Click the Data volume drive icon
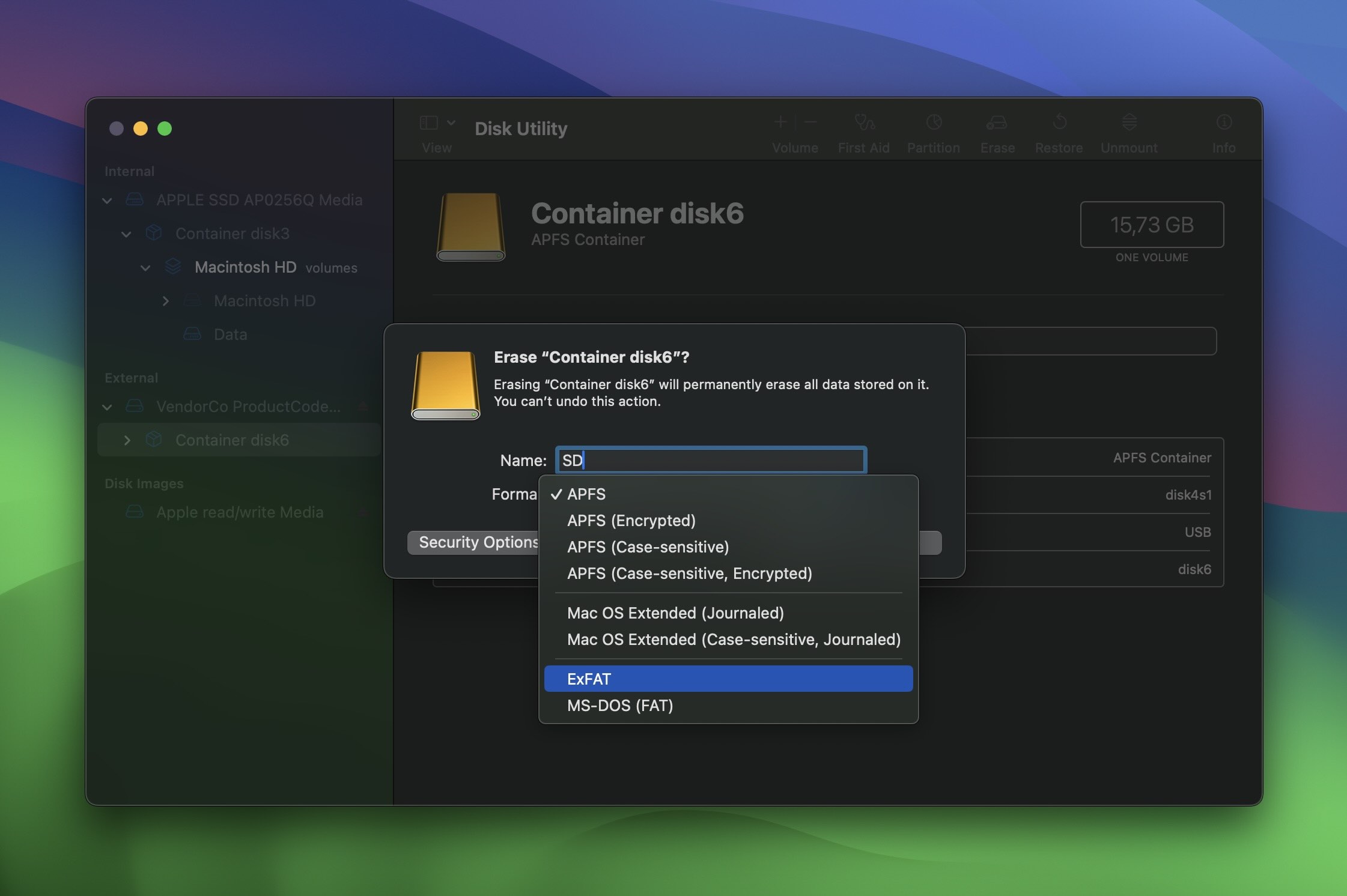The width and height of the screenshot is (1347, 896). (x=192, y=333)
